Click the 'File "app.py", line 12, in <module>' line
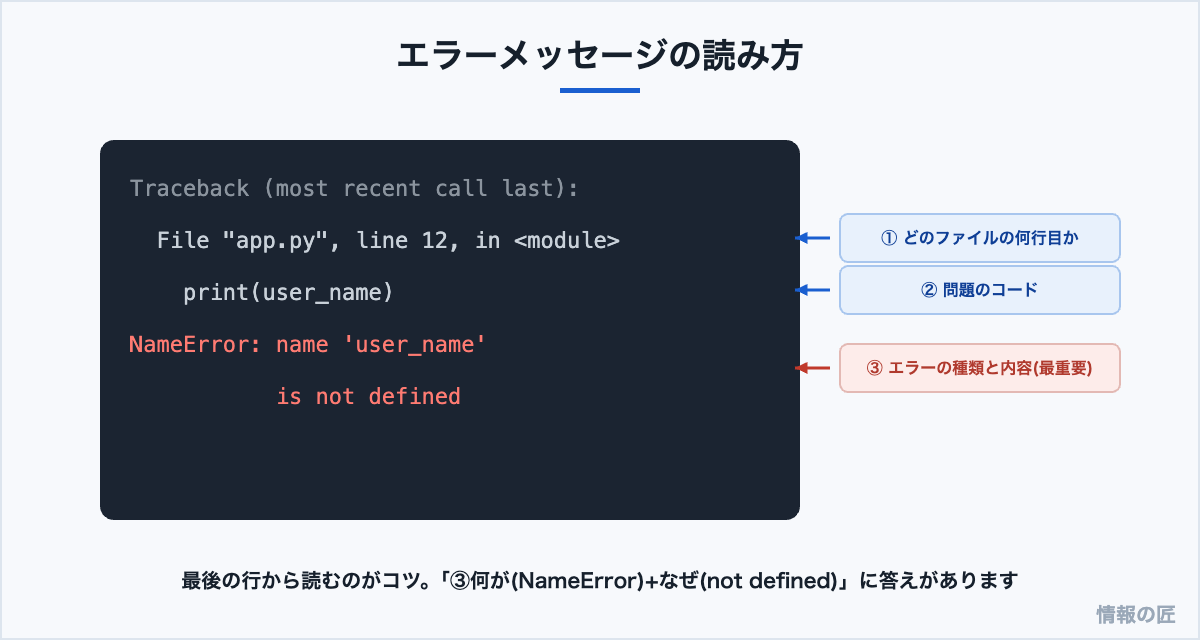 (x=388, y=241)
